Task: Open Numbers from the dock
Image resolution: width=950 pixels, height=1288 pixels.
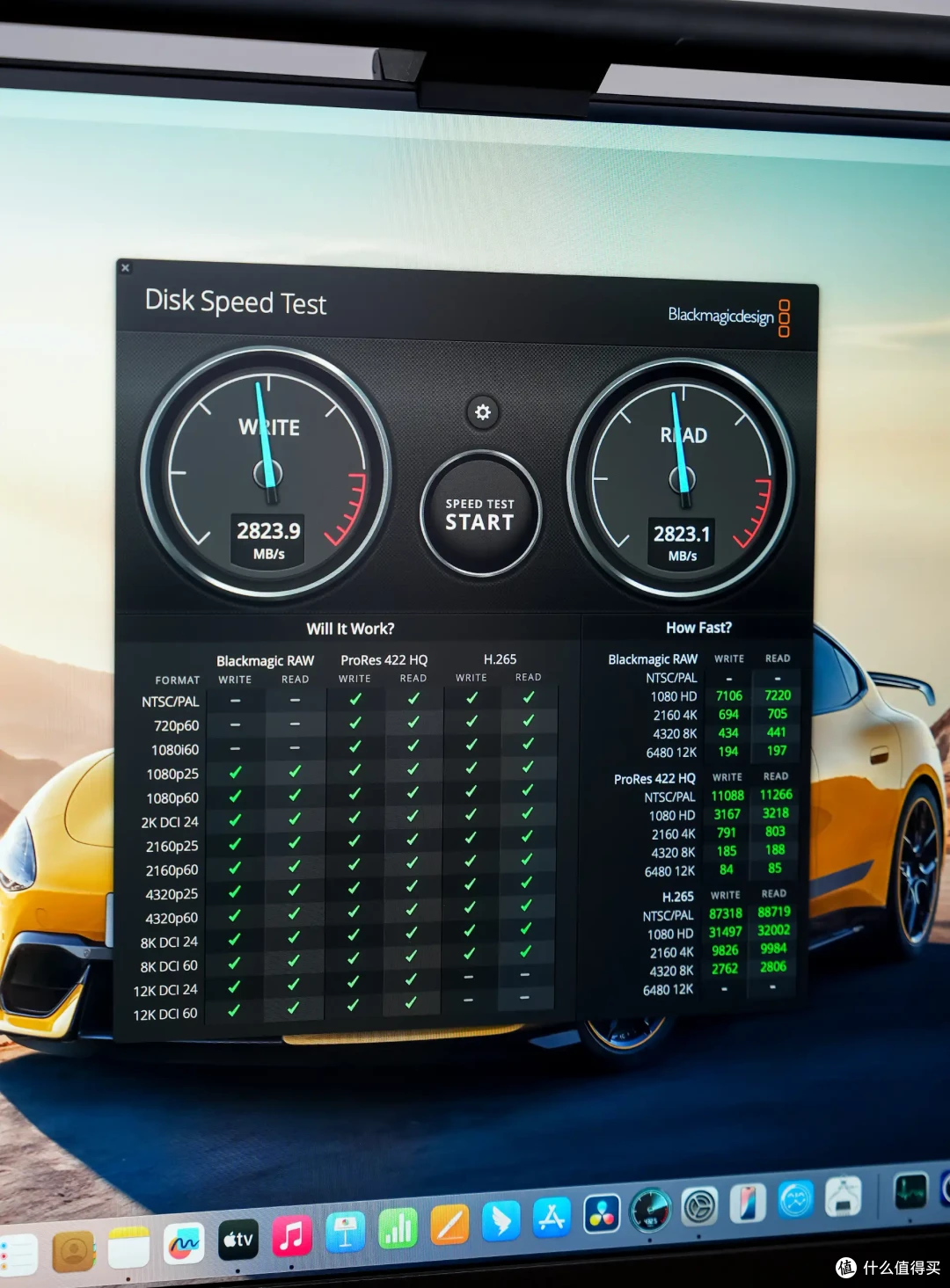Action: (398, 1228)
